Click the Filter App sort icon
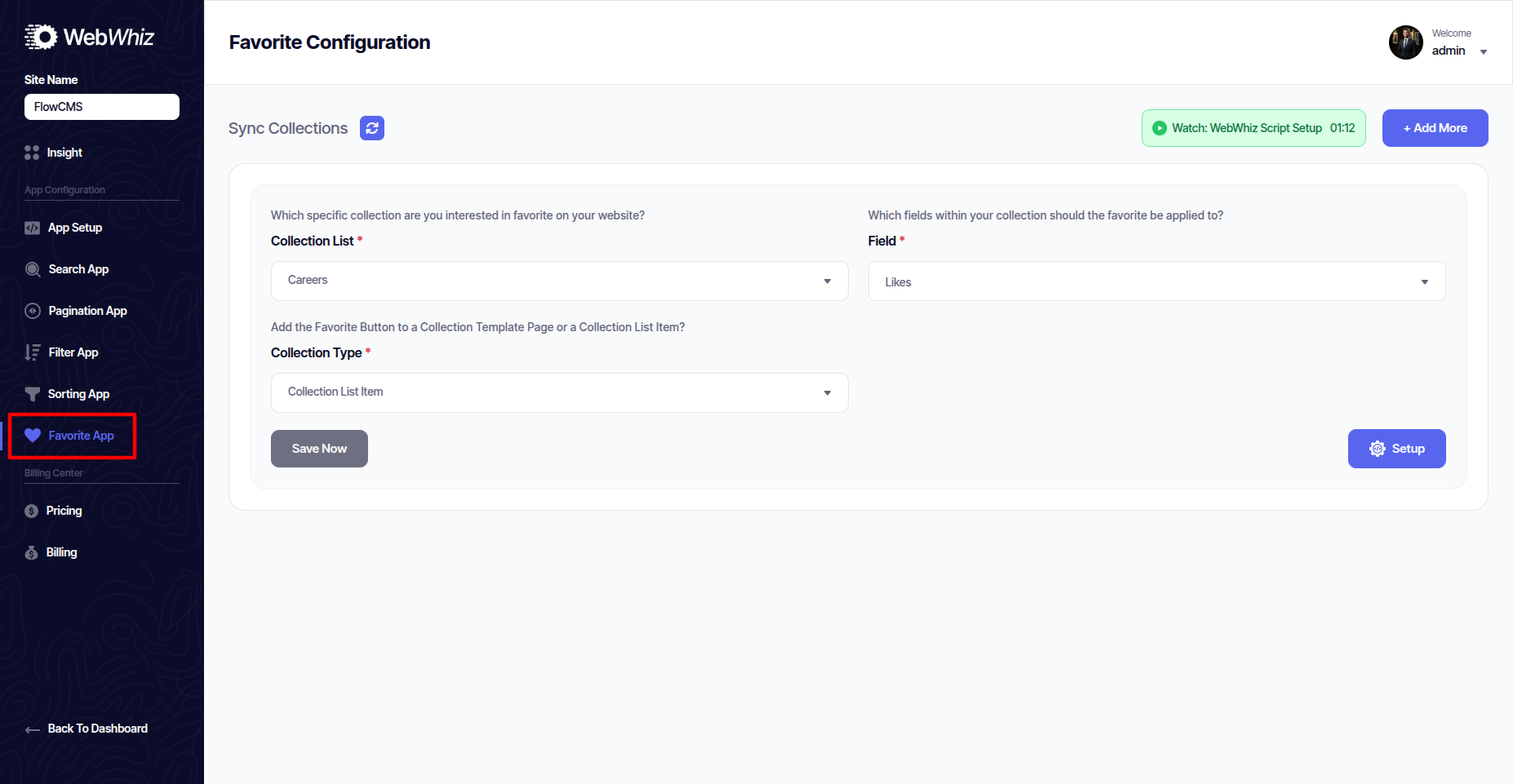 (x=33, y=352)
